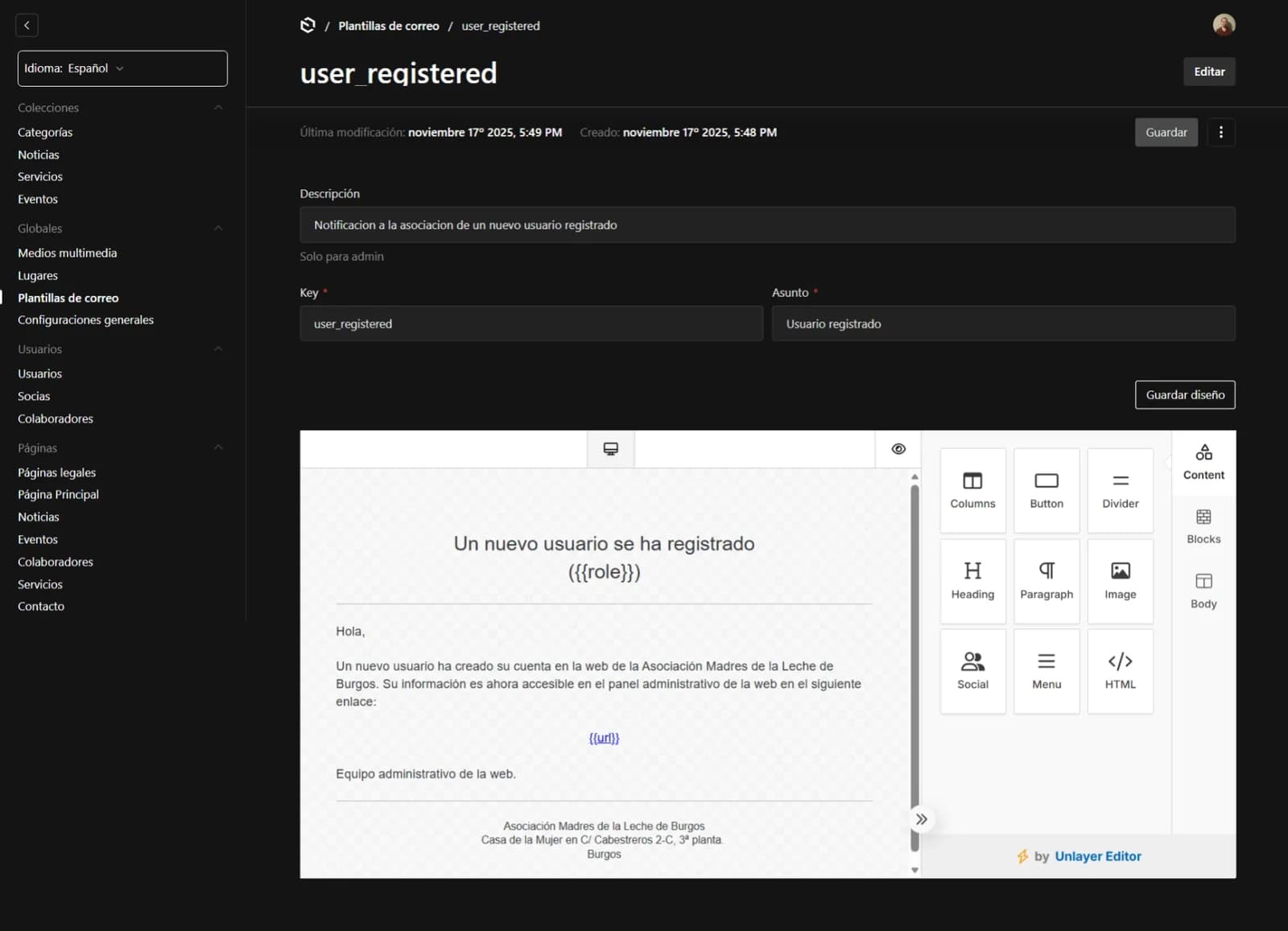Open Páginas legales
The image size is (1288, 931).
pyautogui.click(x=56, y=472)
